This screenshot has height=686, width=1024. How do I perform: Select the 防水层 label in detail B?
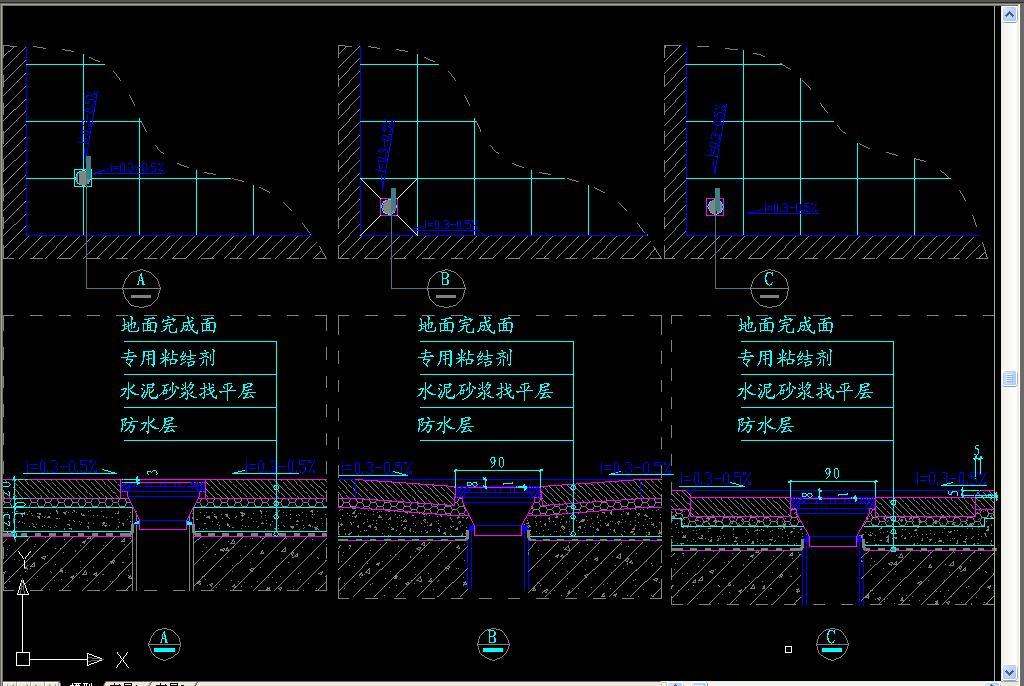pos(446,425)
